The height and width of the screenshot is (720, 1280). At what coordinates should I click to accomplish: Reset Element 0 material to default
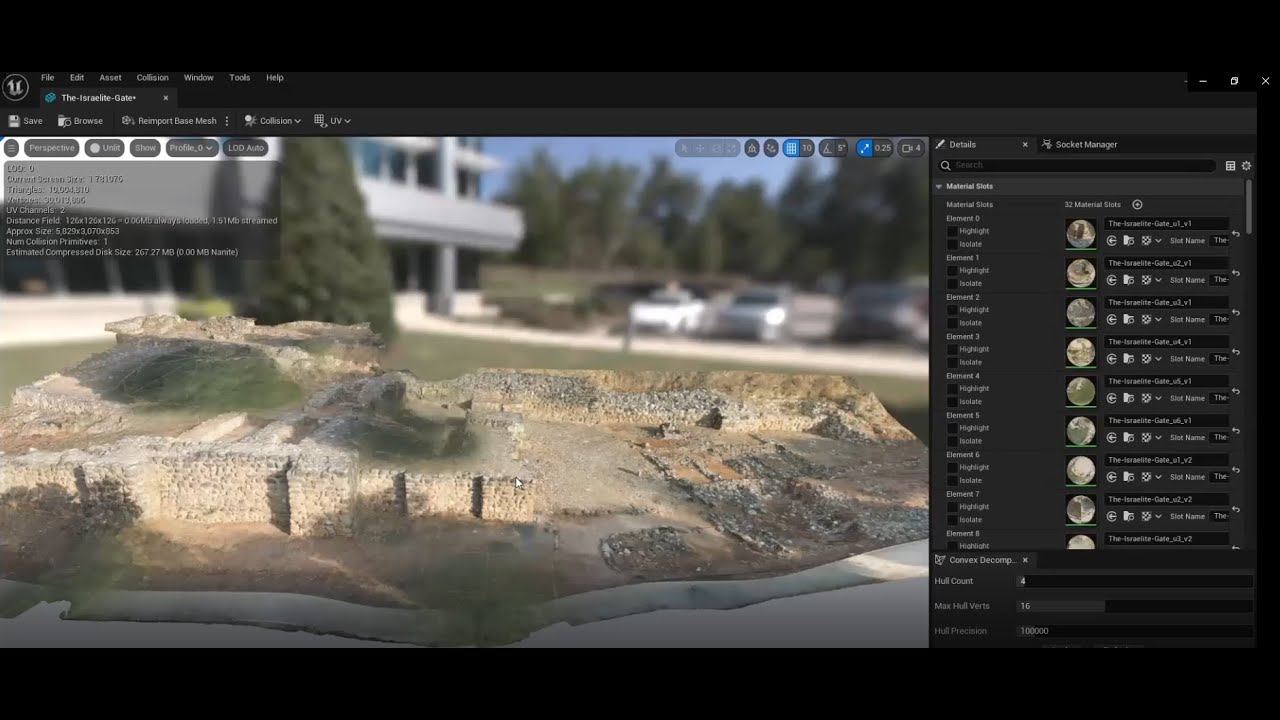pyautogui.click(x=1236, y=234)
